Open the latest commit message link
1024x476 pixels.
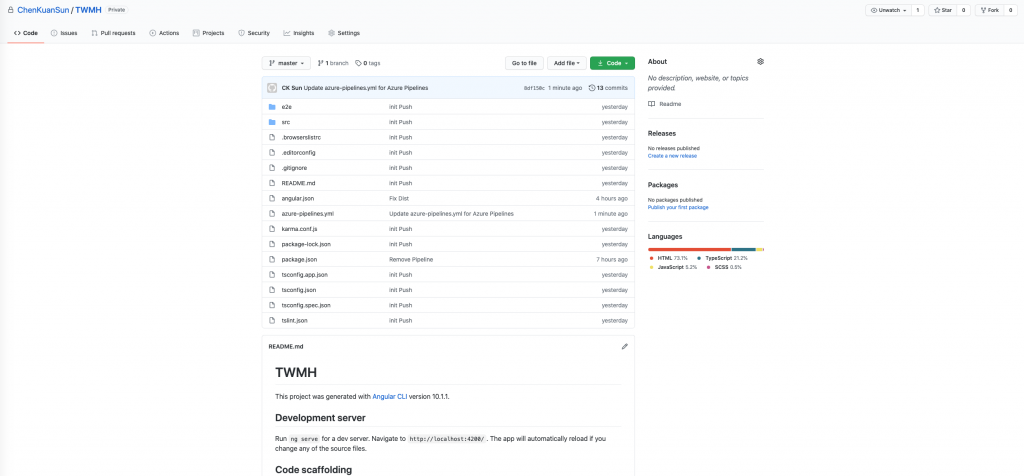366,87
